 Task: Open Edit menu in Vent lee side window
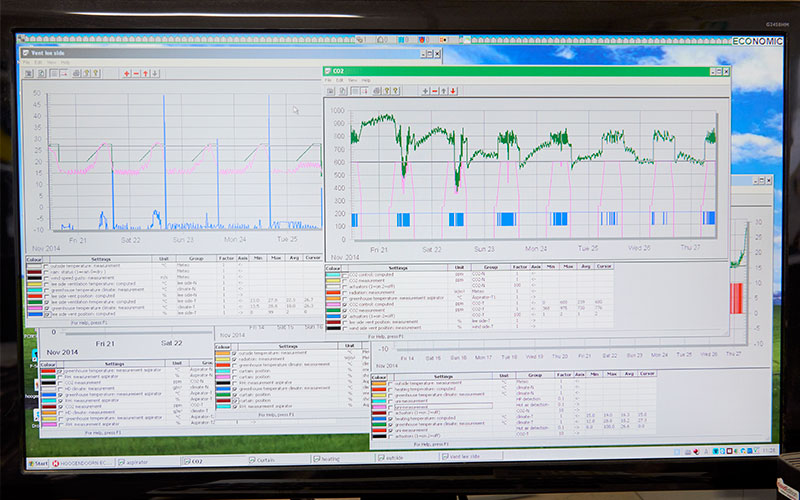click(39, 62)
